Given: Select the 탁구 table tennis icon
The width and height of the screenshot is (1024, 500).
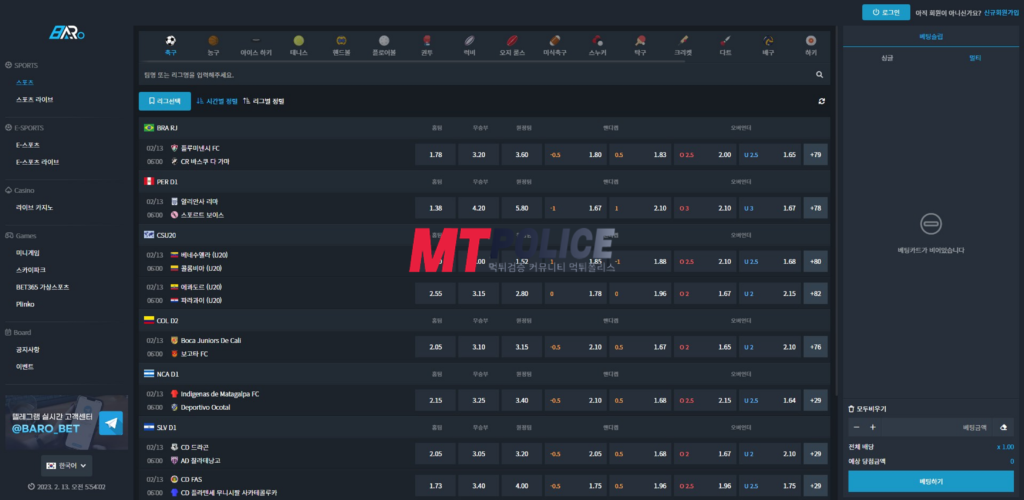Looking at the screenshot, I should pos(640,40).
